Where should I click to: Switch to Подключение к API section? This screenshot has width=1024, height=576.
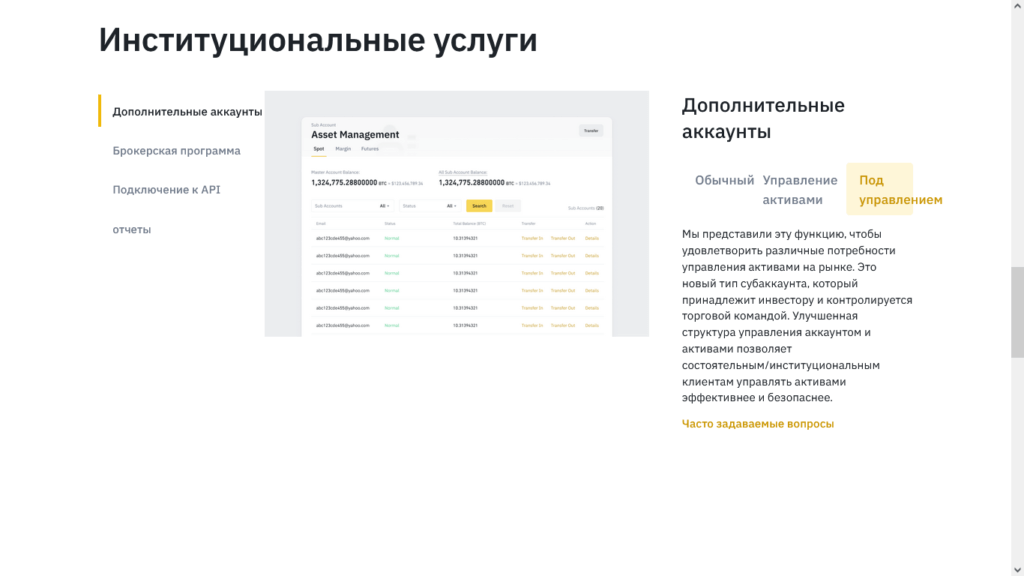pos(166,190)
